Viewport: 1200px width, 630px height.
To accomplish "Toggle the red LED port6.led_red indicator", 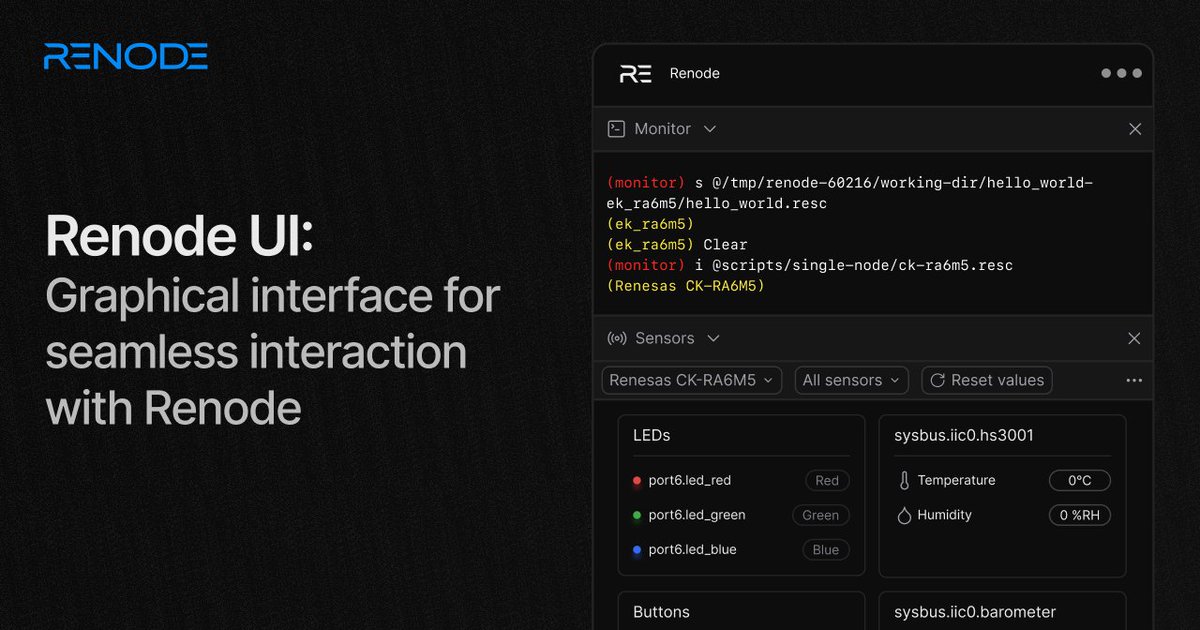I will click(x=637, y=480).
